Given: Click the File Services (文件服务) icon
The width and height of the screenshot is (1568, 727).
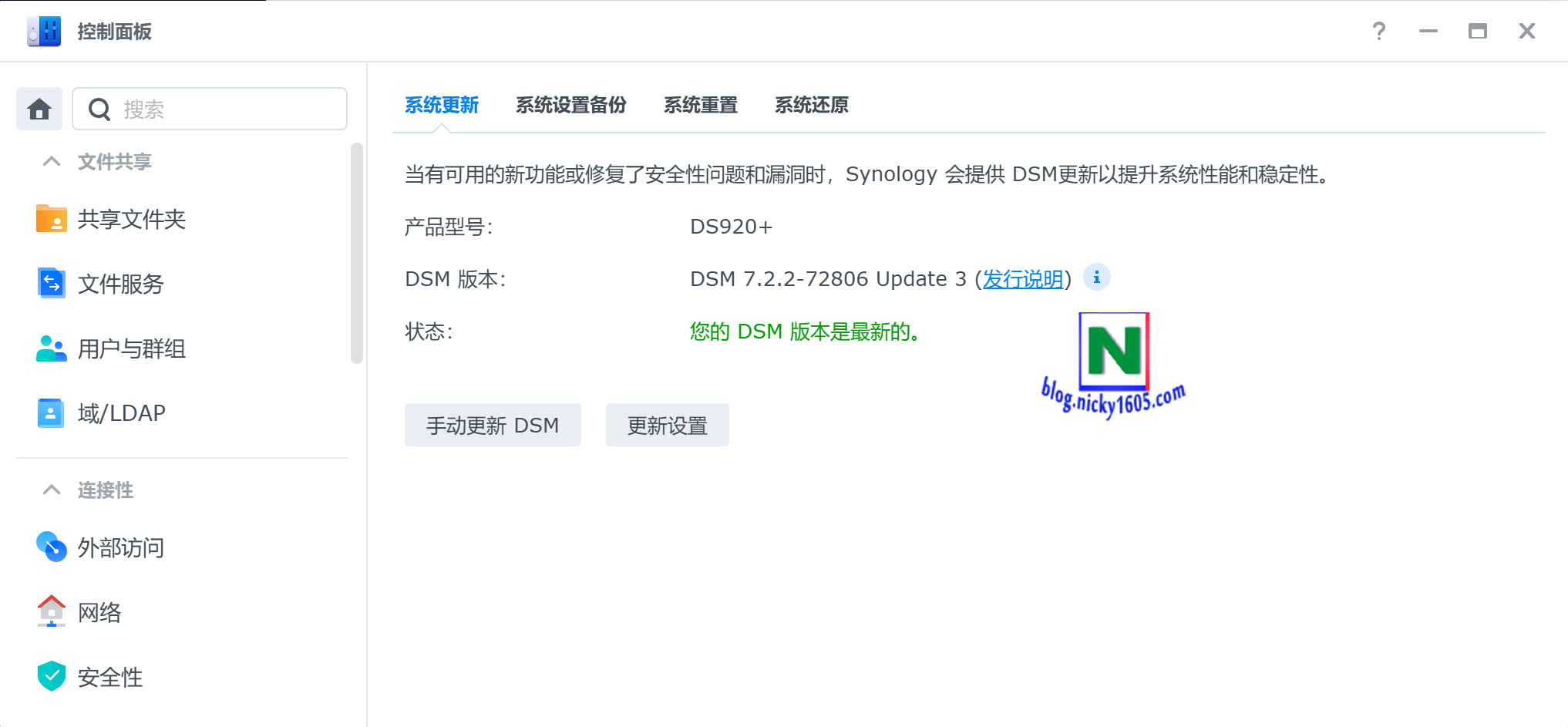Looking at the screenshot, I should (x=52, y=284).
